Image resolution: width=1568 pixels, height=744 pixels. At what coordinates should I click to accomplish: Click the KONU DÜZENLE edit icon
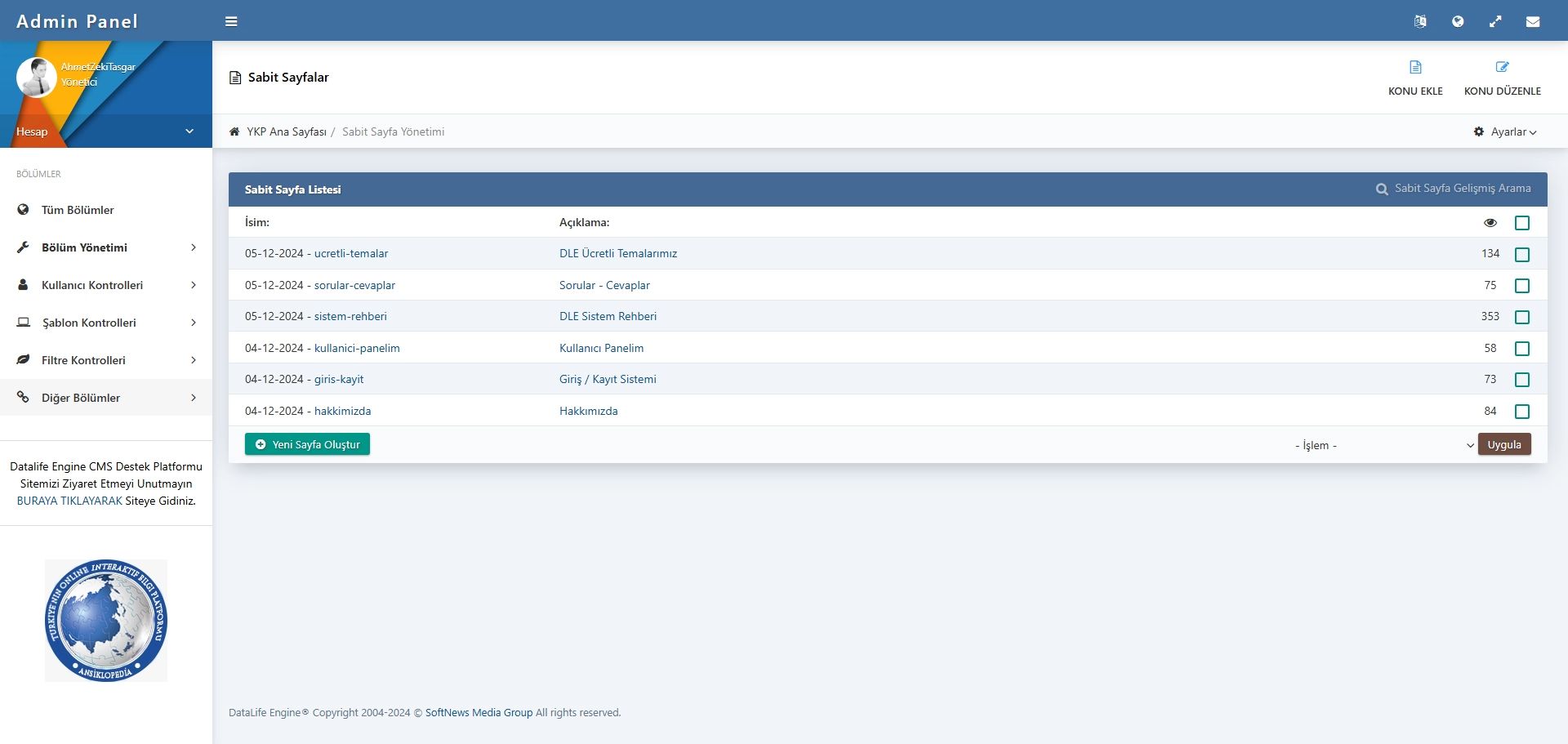pyautogui.click(x=1502, y=67)
